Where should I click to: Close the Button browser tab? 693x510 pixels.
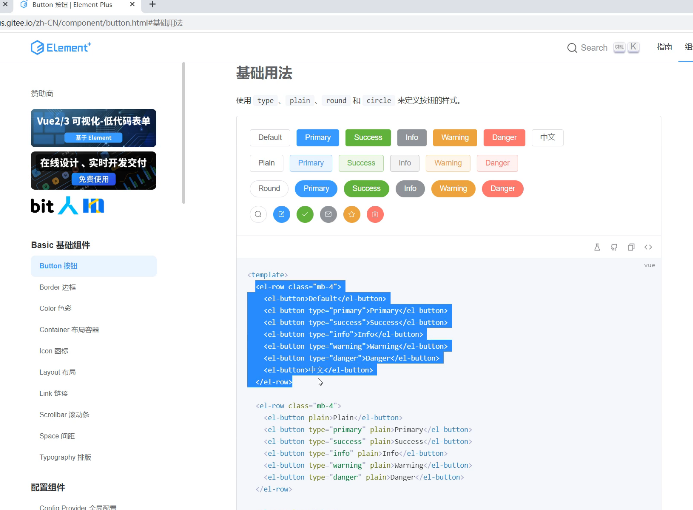132,4
